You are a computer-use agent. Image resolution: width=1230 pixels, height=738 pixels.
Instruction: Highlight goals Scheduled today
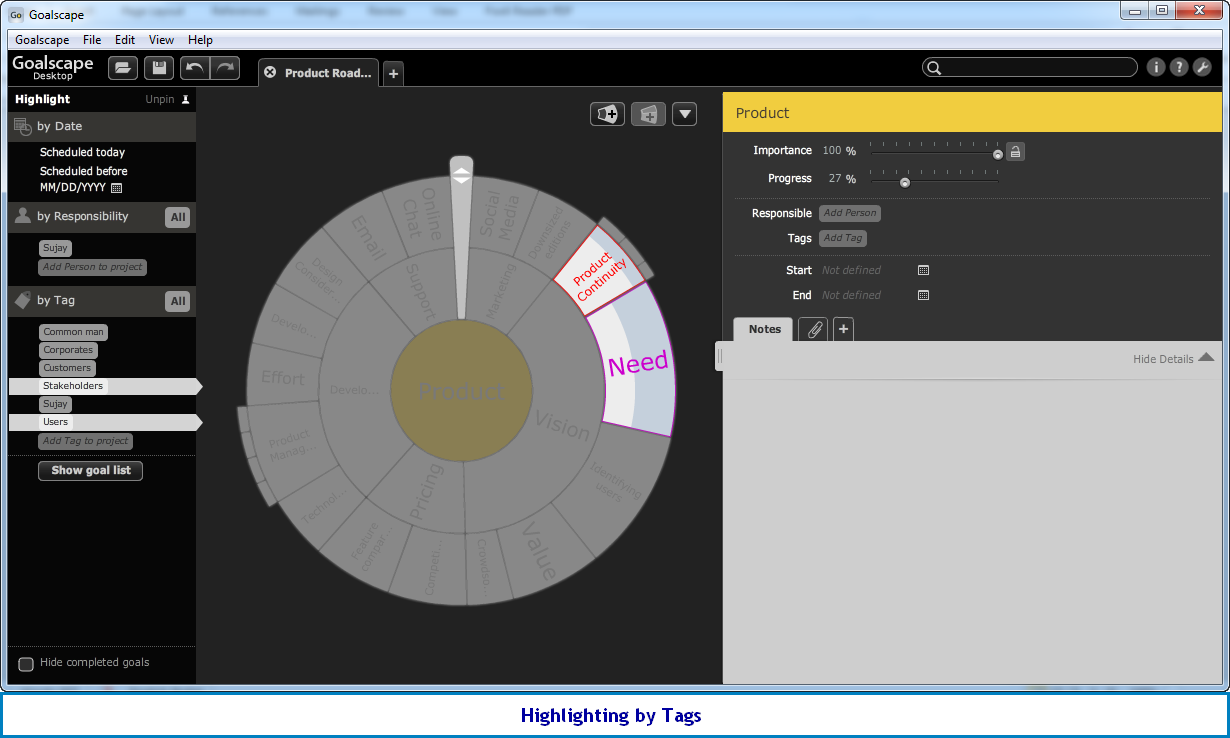(x=82, y=153)
